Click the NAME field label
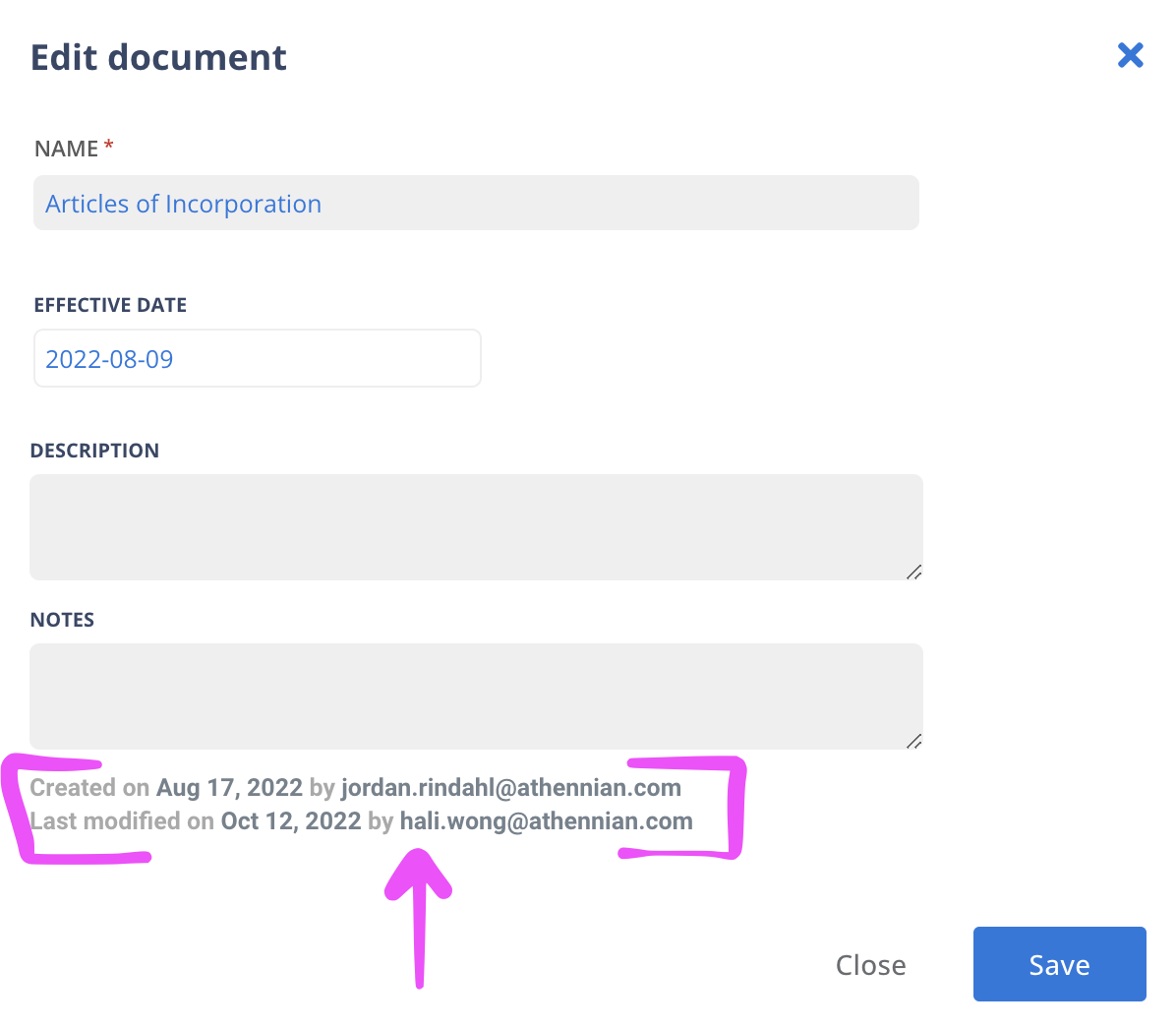Screen dimensions: 1176x1029 [x=66, y=149]
